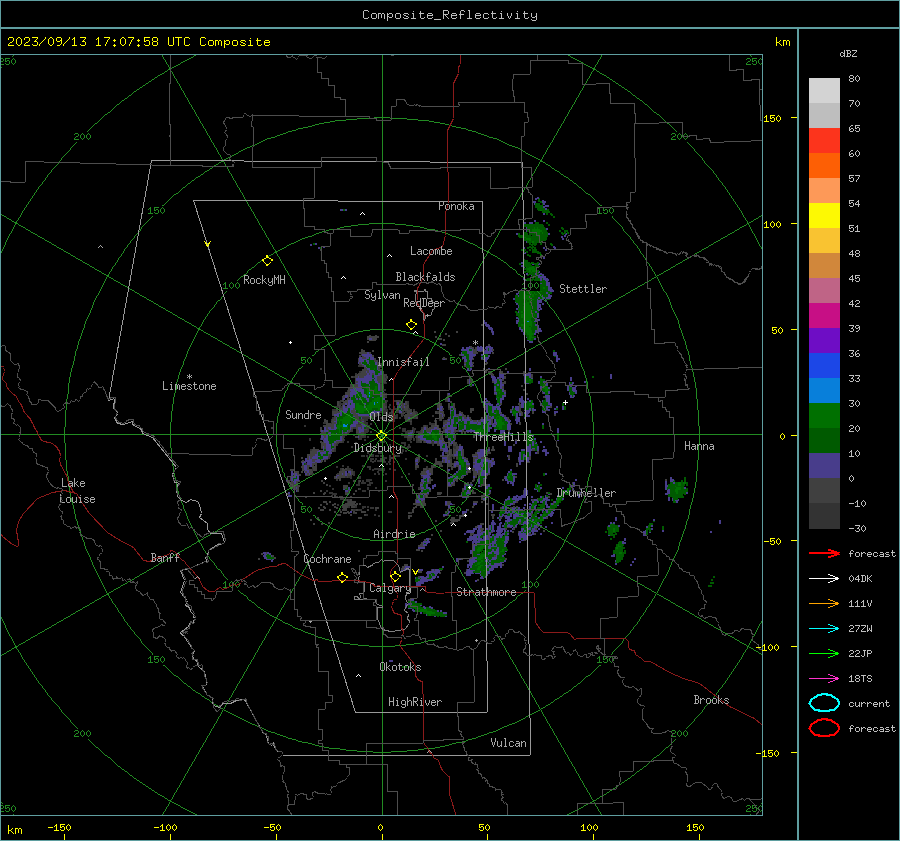Click the RockyMH label

tap(264, 280)
